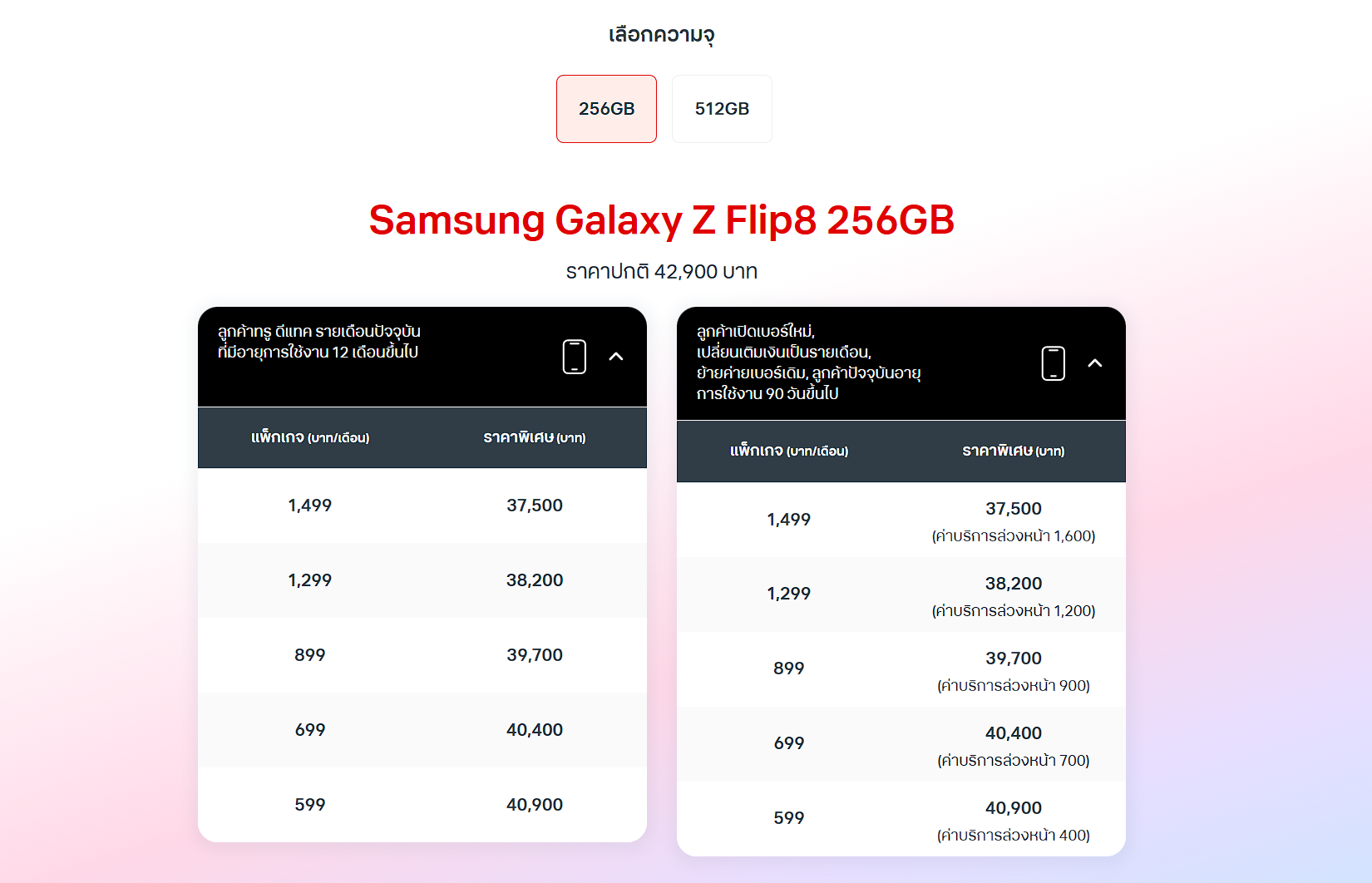Viewport: 1372px width, 883px height.
Task: Collapse the existing True dtac customer table
Action: tap(616, 357)
